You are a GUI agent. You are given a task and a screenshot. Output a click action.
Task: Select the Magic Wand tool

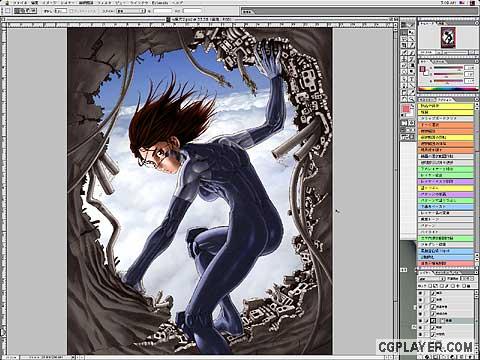click(411, 39)
